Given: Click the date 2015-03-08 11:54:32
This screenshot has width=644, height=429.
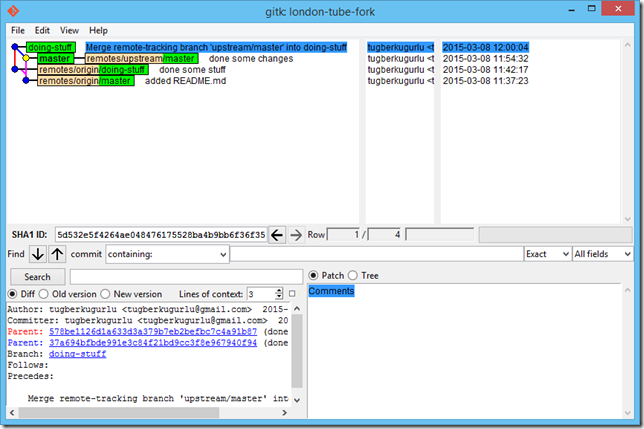Looking at the screenshot, I should pos(485,58).
